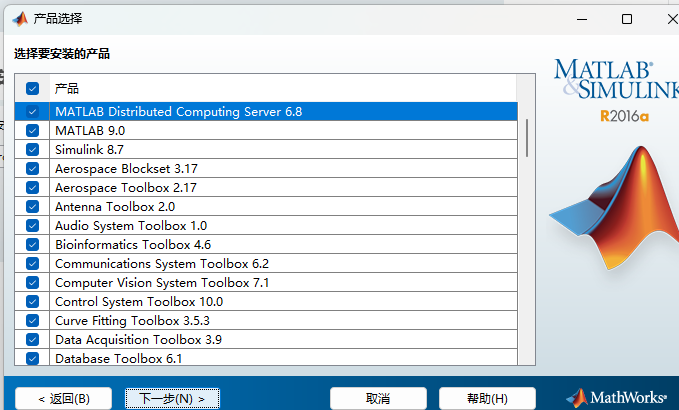Select the Database Toolbox 6.1 row text
The height and width of the screenshot is (410, 679).
point(118,359)
